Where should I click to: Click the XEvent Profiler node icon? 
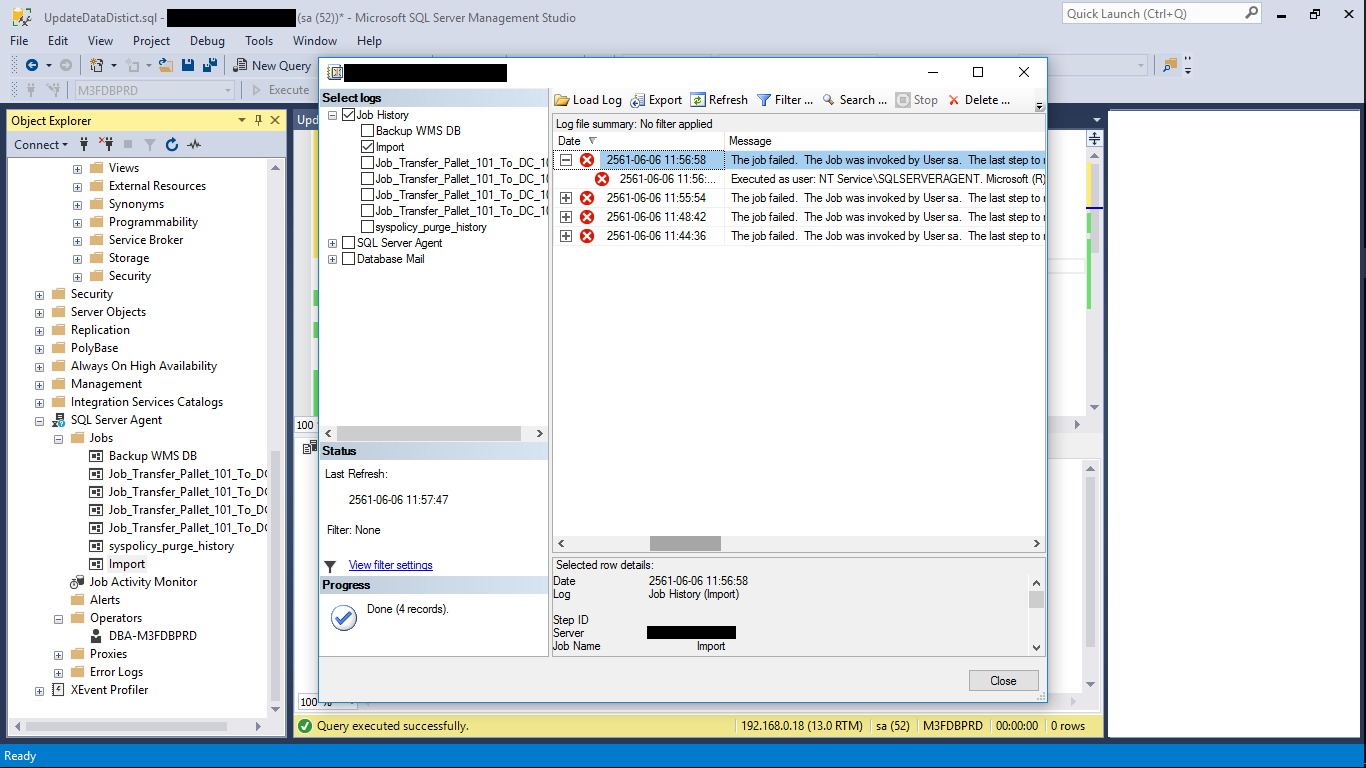[x=59, y=690]
